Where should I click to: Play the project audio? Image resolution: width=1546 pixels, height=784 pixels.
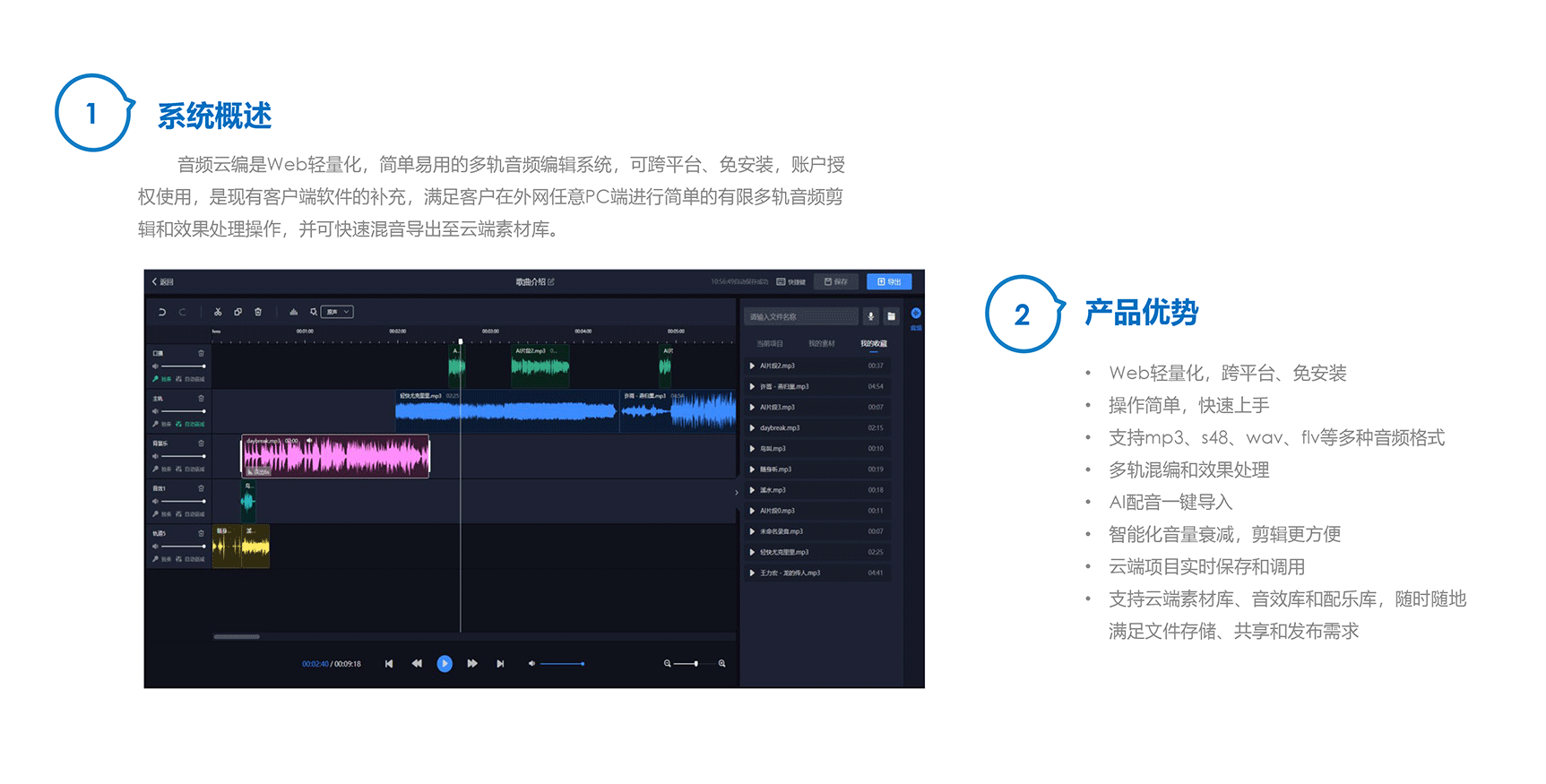(x=445, y=664)
